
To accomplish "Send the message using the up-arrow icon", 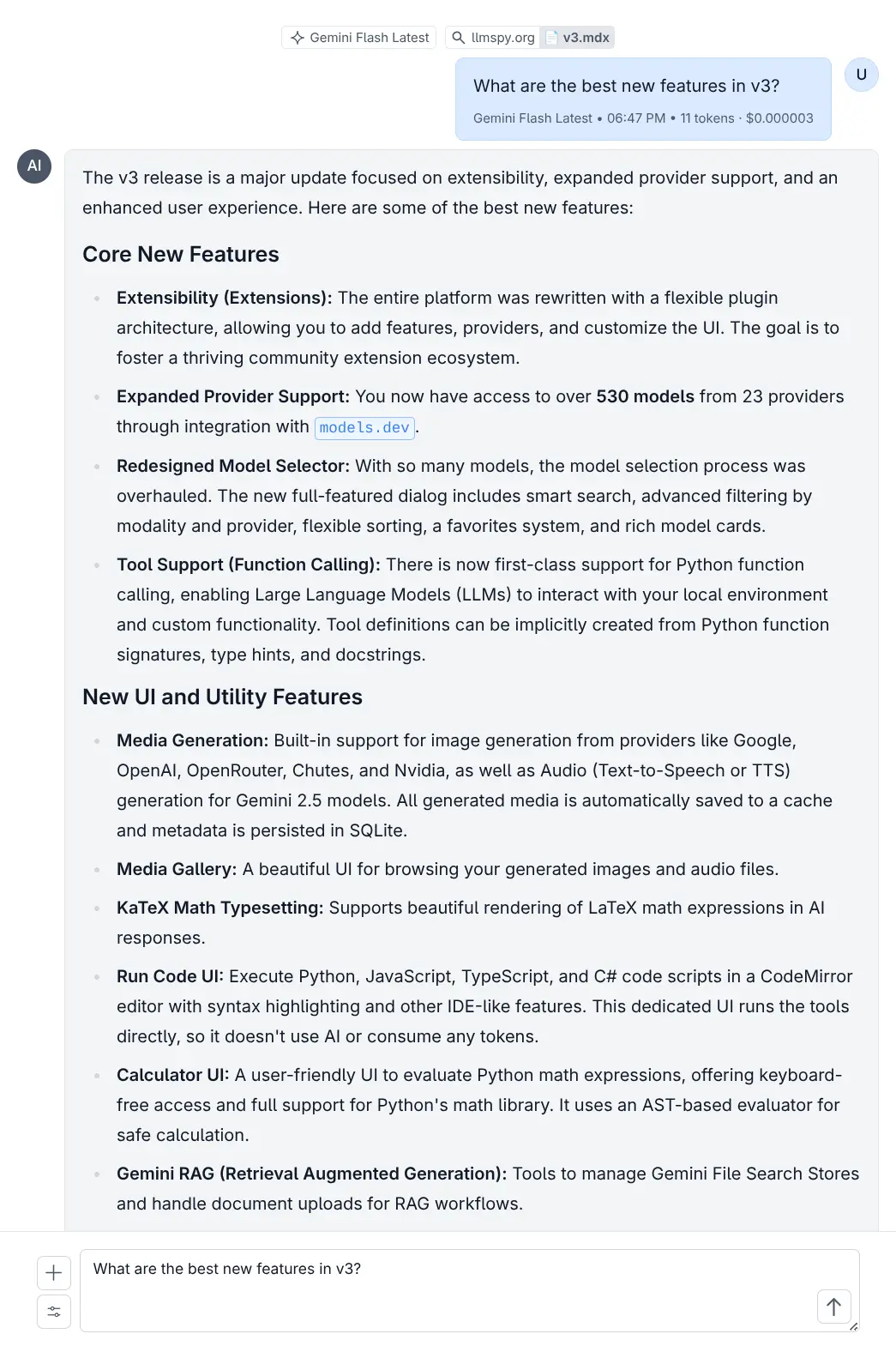I will coord(833,1307).
